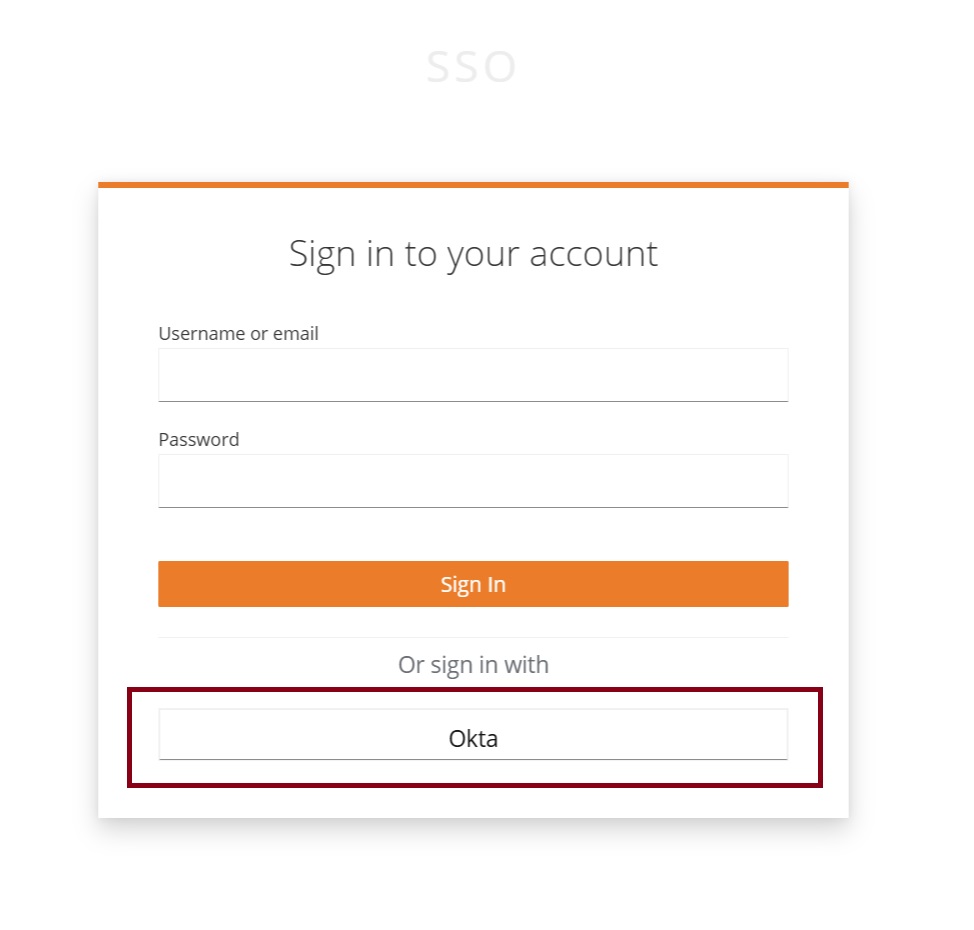Click the underline of the Username field

[472, 401]
